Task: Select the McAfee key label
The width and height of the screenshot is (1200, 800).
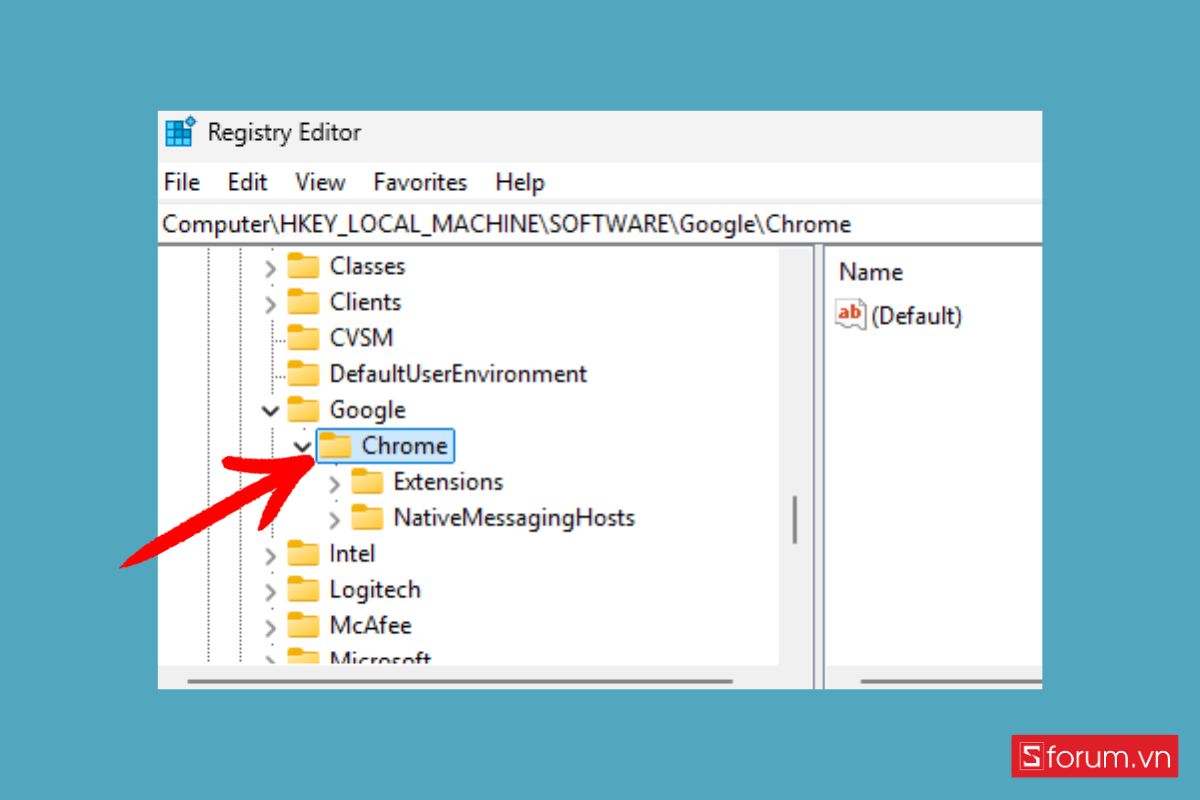Action: tap(370, 626)
